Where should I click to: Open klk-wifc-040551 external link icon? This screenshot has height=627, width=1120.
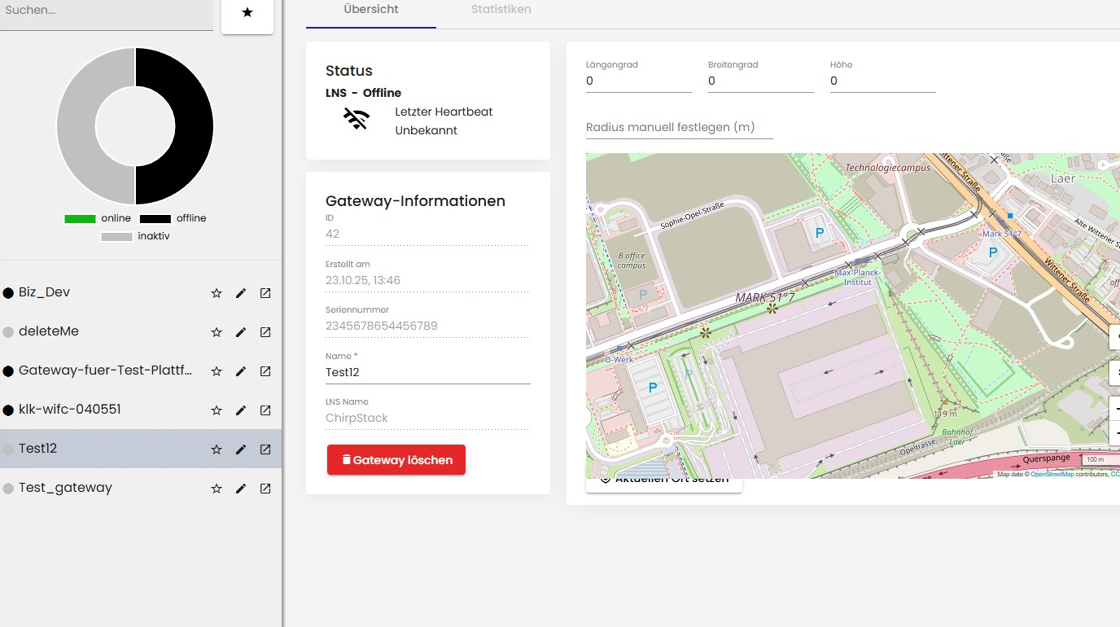point(265,410)
